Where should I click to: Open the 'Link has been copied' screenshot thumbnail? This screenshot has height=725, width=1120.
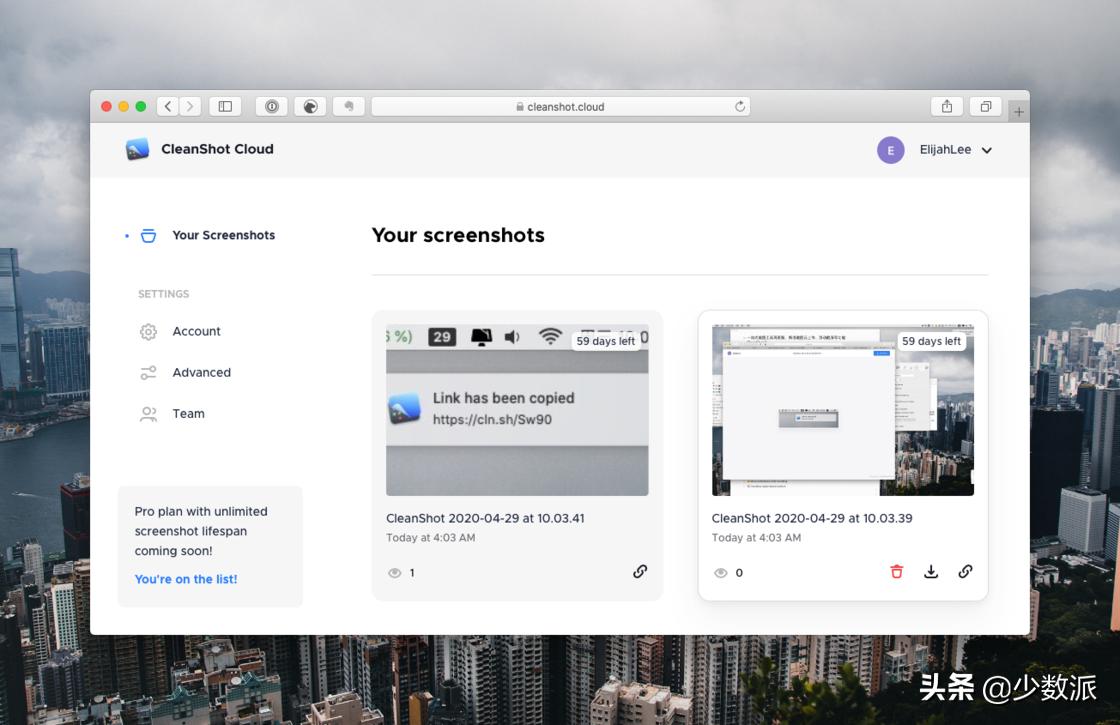coord(517,410)
